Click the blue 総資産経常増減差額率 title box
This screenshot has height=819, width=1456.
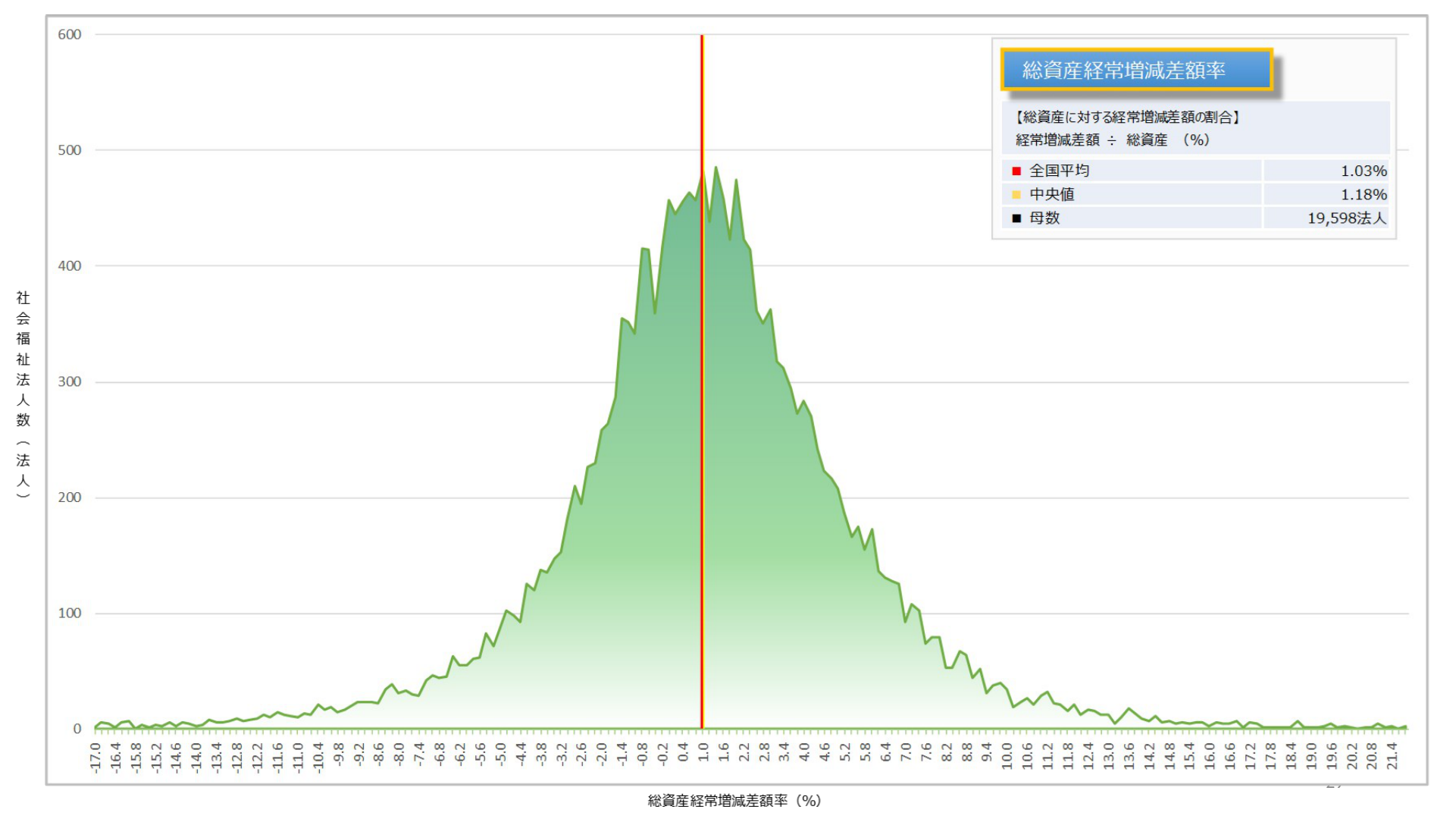coord(1135,71)
